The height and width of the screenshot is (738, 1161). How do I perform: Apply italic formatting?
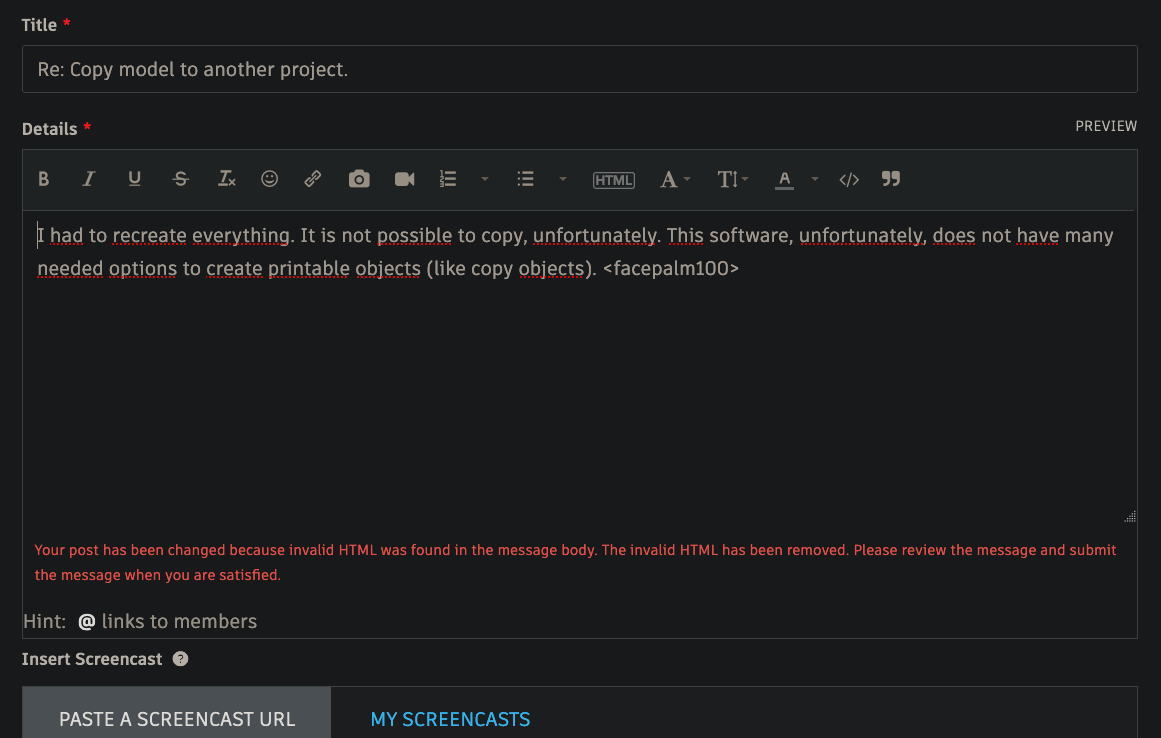click(x=88, y=179)
